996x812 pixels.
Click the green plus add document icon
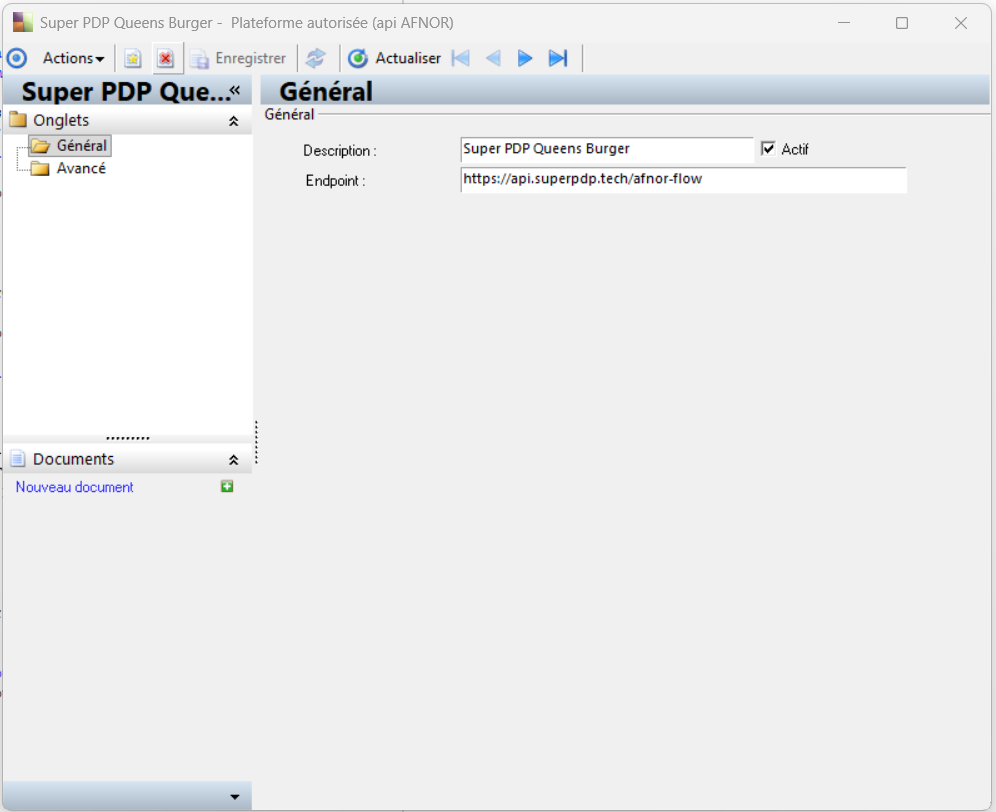[x=227, y=487]
